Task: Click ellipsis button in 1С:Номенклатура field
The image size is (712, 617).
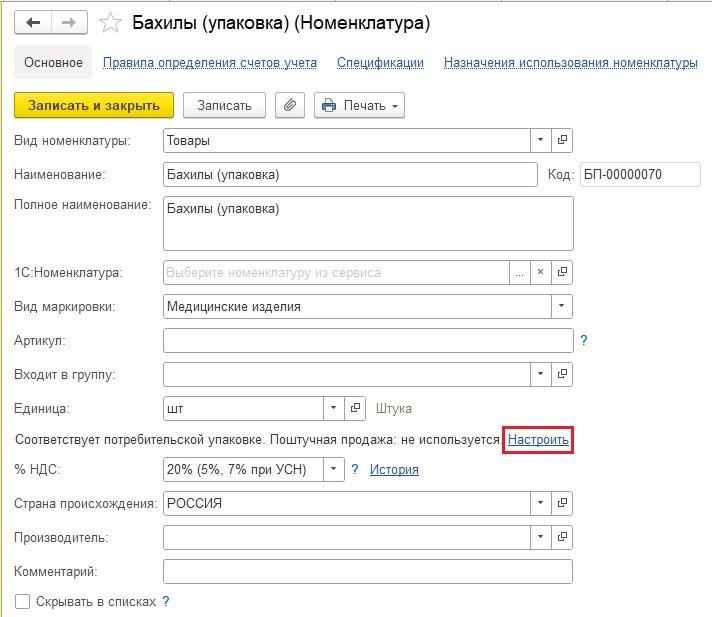Action: click(518, 272)
